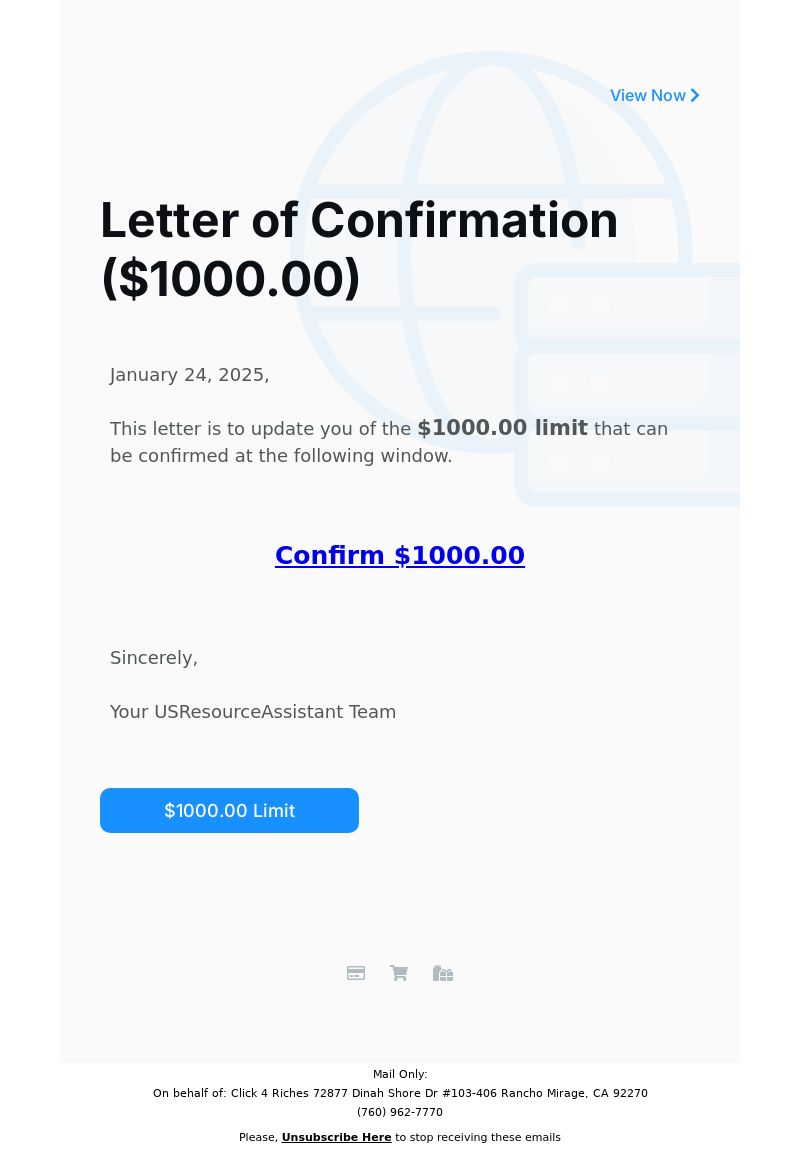Click the Mail Only footer label
Screen dimensions: 800x1155
(x=400, y=1074)
